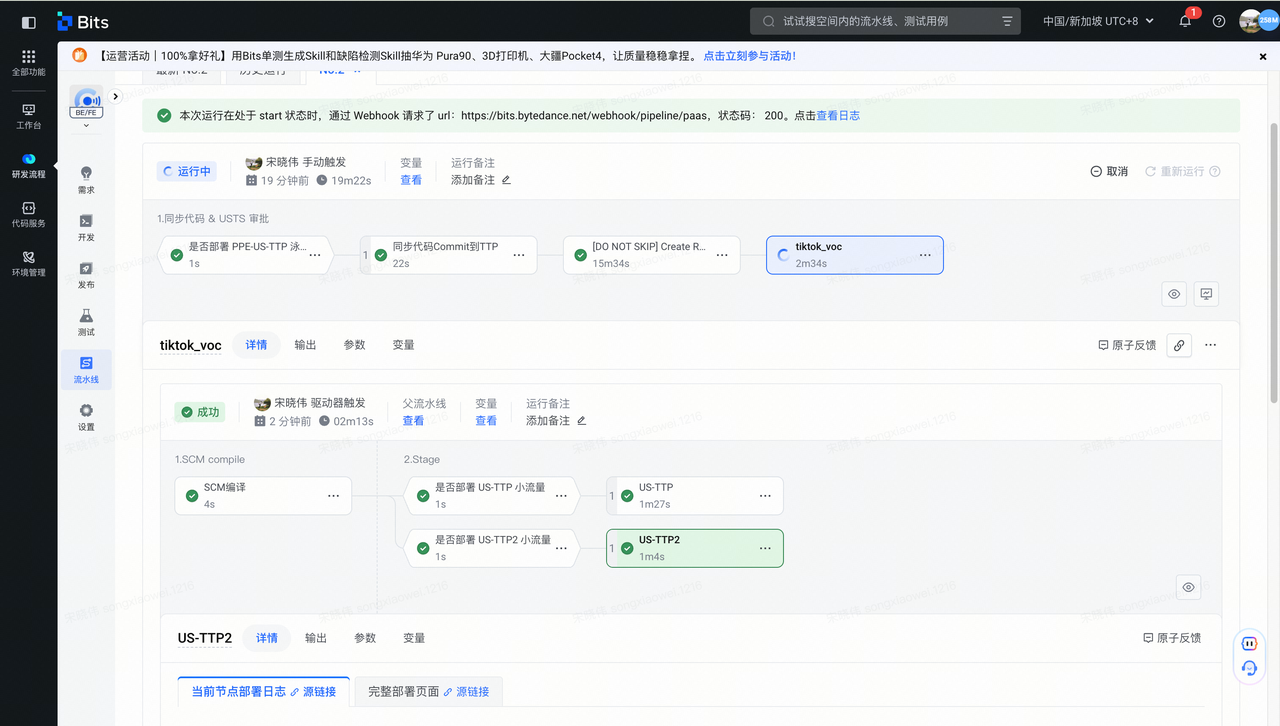
Task: Open options for 是否部署 US-TTP 小流量 node
Action: pyautogui.click(x=561, y=496)
